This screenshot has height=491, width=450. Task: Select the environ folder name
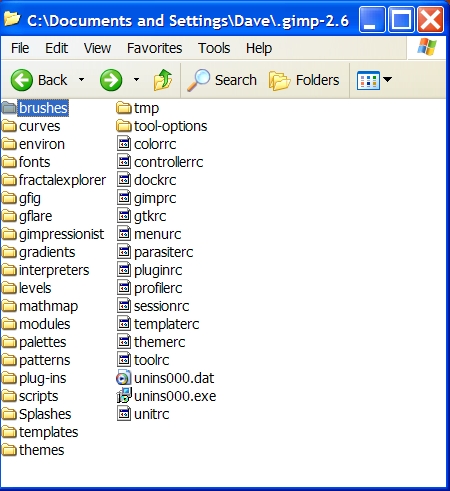coord(42,144)
